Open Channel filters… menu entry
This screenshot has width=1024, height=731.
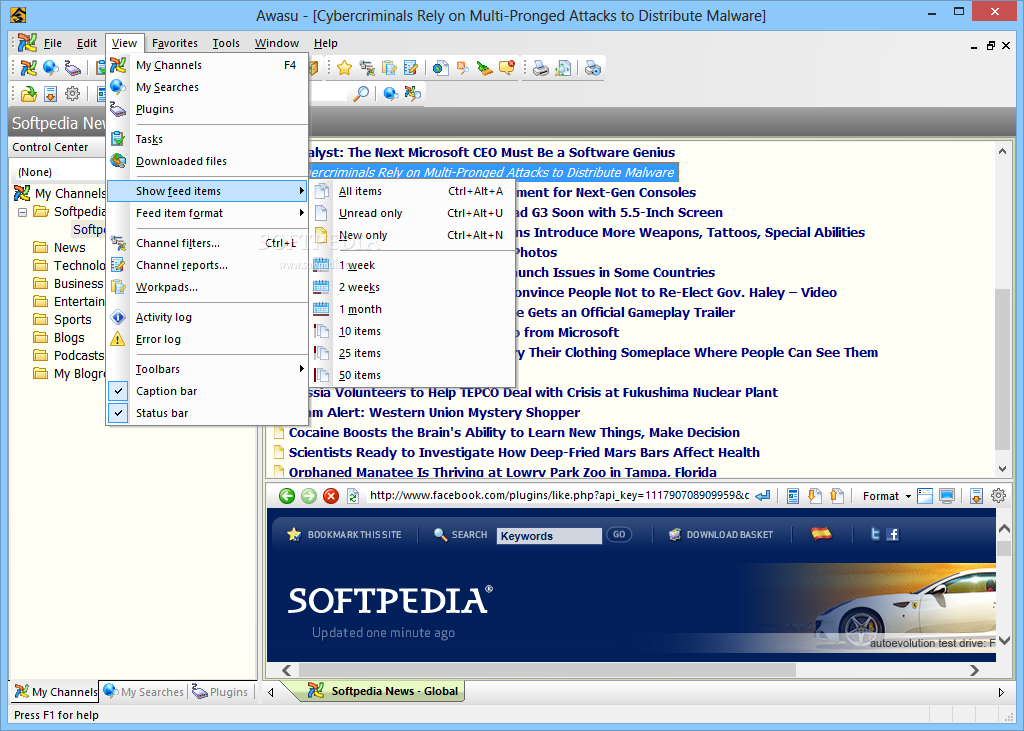207,243
